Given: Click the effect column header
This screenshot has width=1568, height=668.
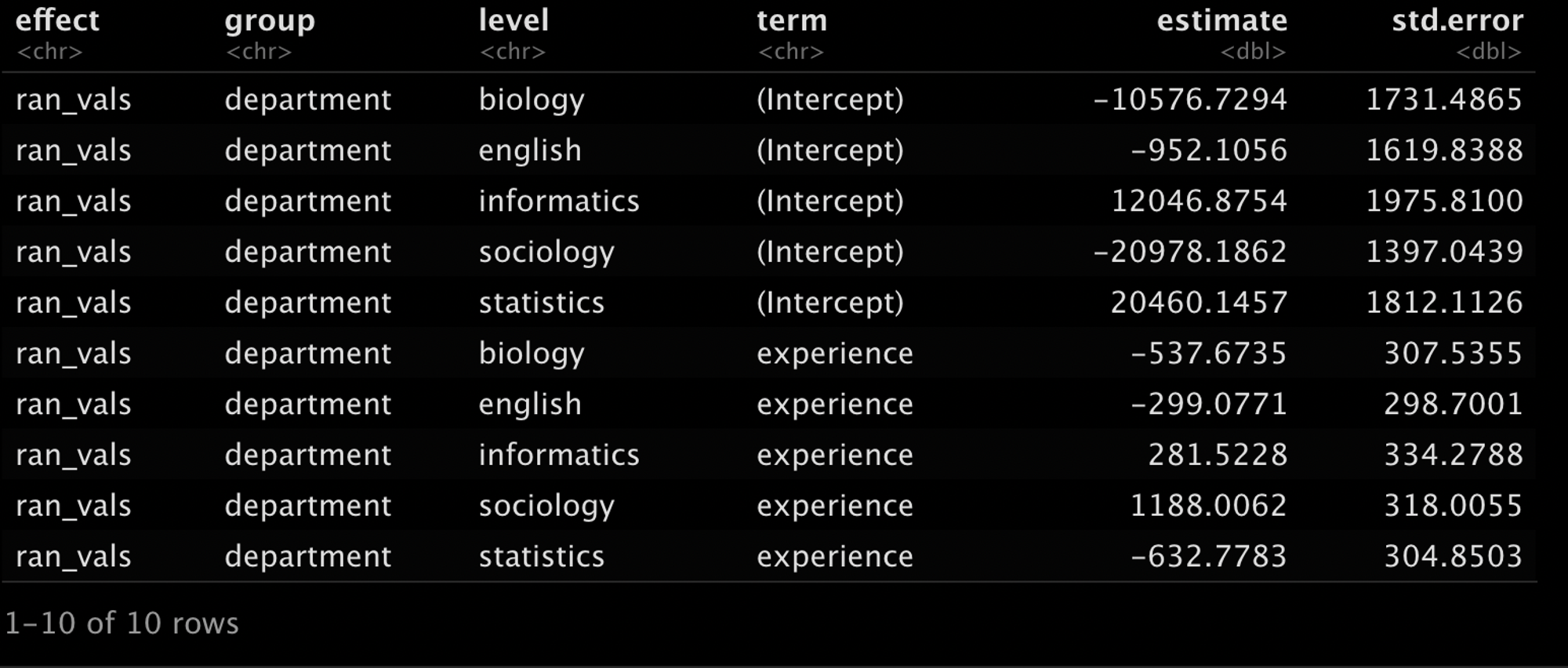Looking at the screenshot, I should pos(57,20).
